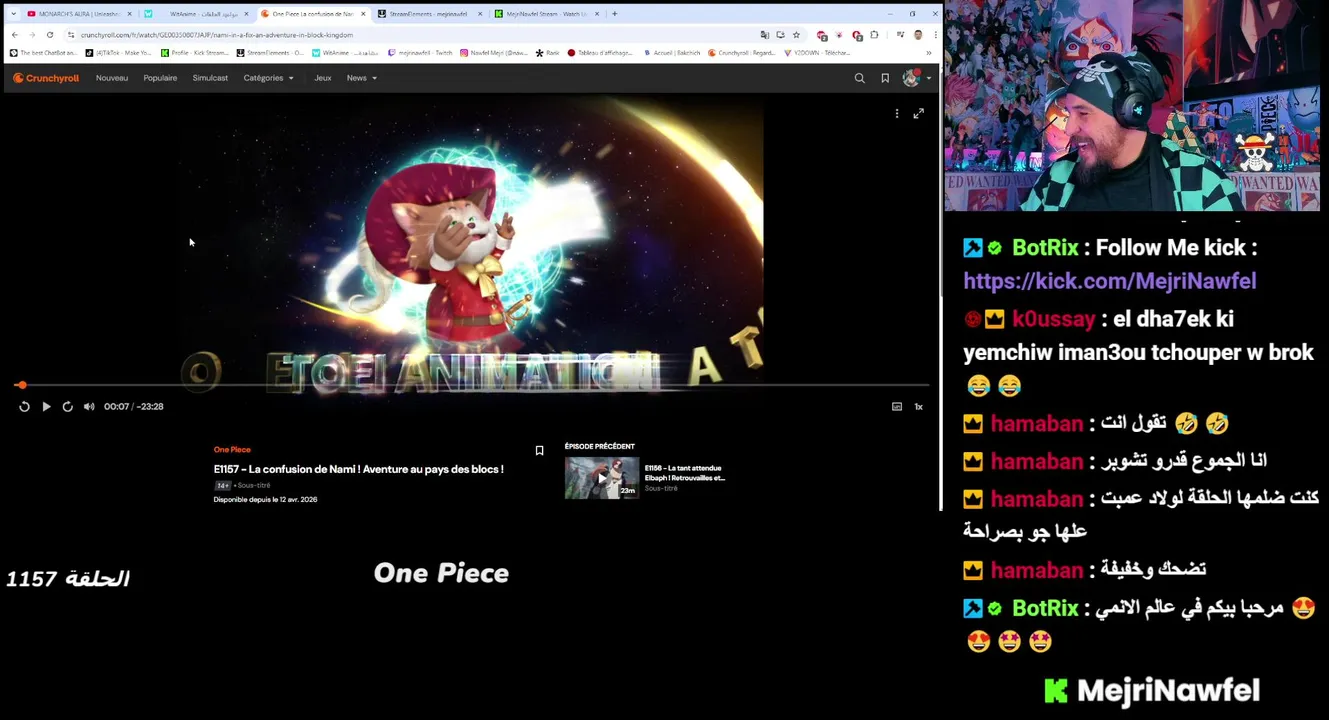The height and width of the screenshot is (720, 1329).
Task: Open a new browser tab
Action: click(614, 14)
